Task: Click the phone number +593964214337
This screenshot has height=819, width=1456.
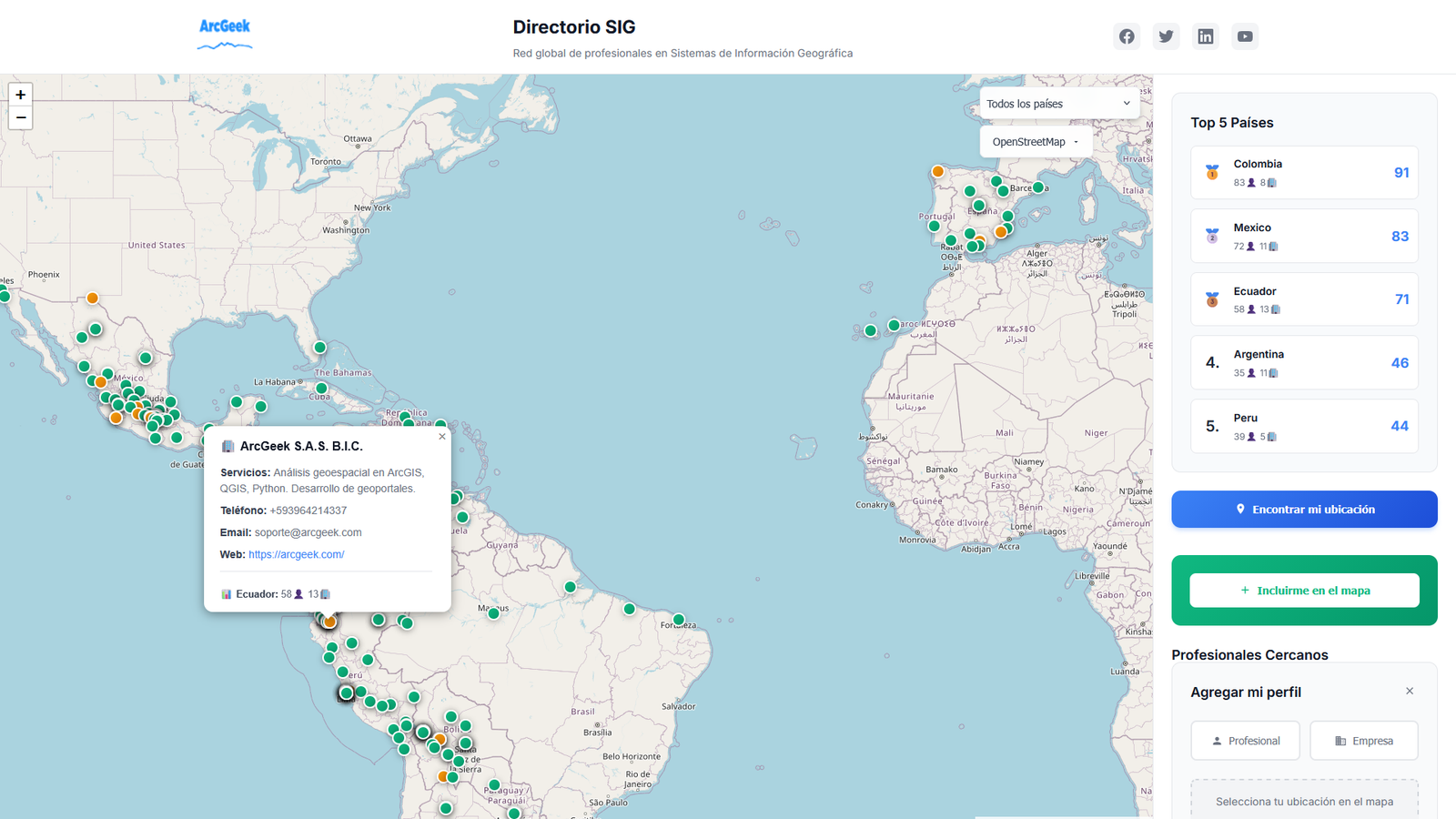Action: [308, 511]
